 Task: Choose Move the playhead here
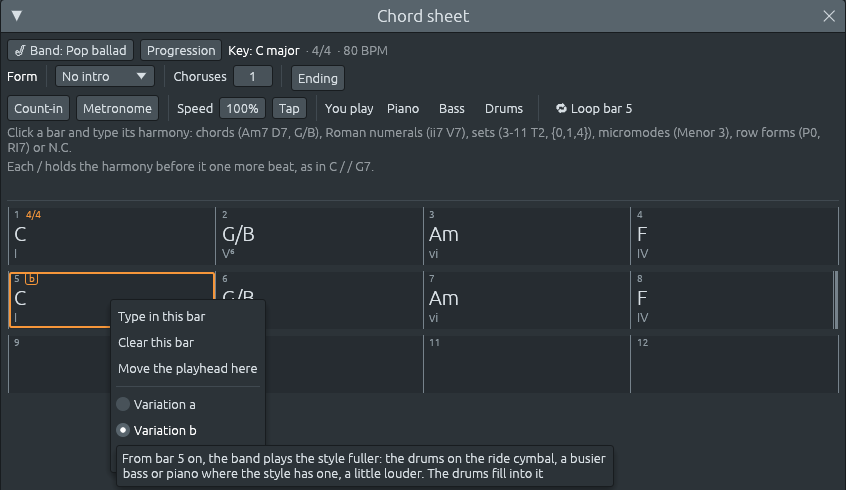tap(188, 369)
